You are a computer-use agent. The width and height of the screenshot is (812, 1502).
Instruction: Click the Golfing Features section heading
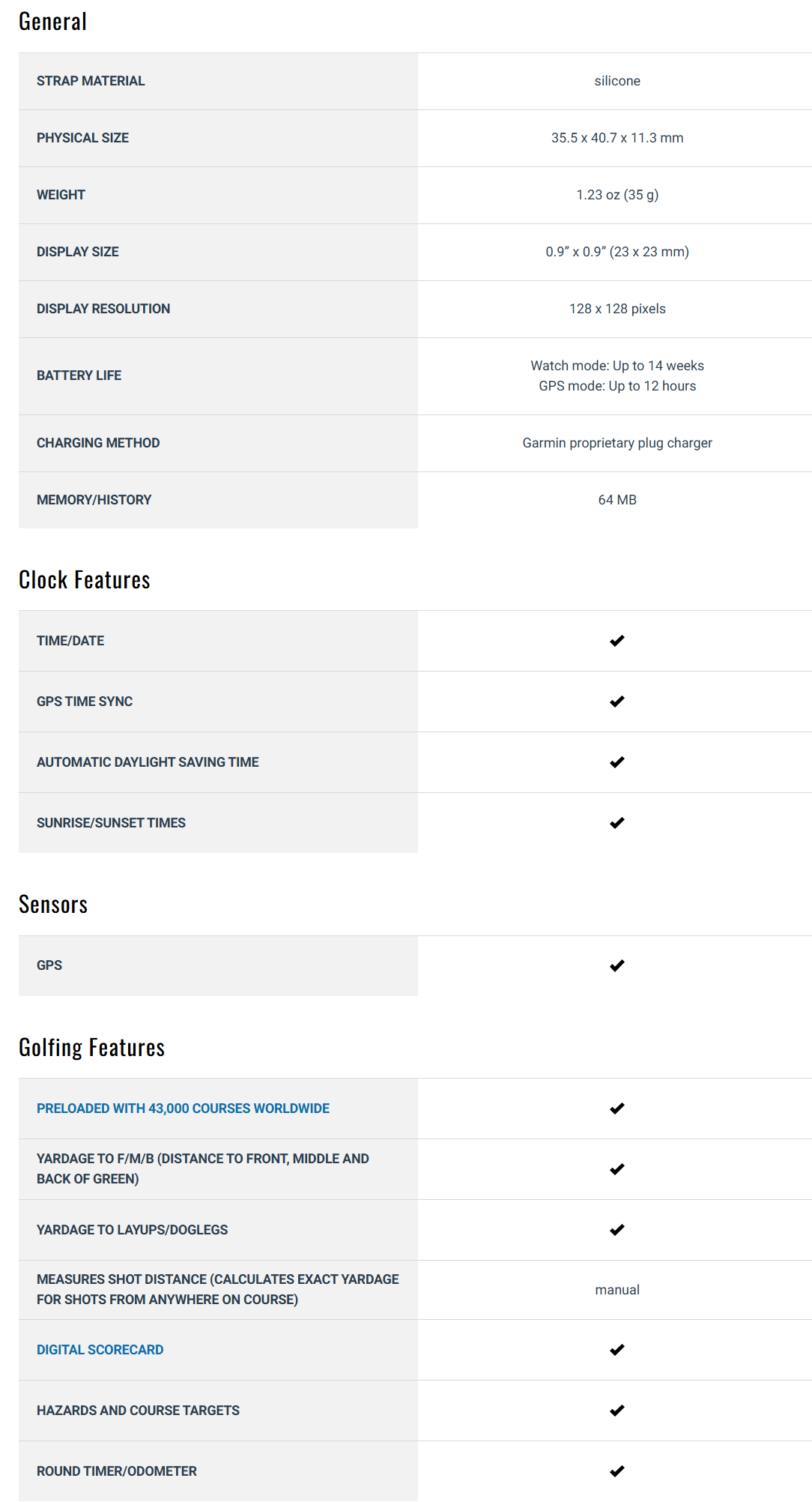tap(91, 1048)
